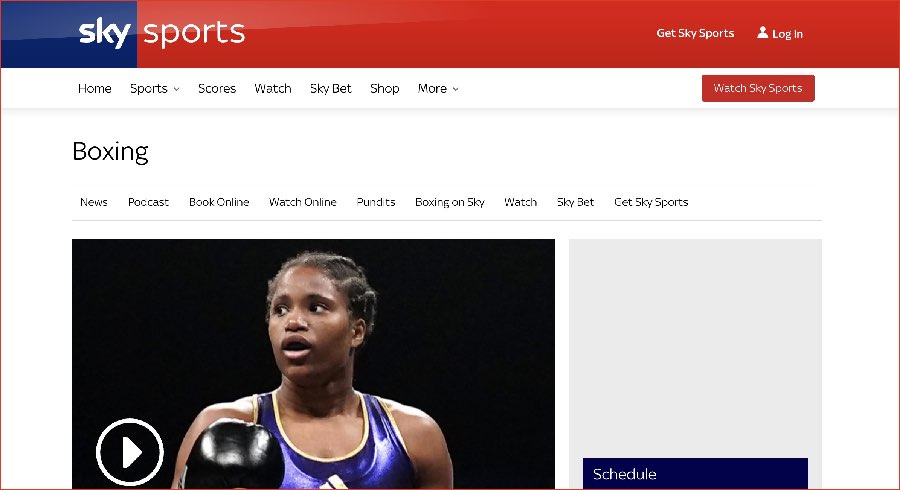Open Sky Bet in main navigation
The width and height of the screenshot is (900, 490).
point(331,88)
